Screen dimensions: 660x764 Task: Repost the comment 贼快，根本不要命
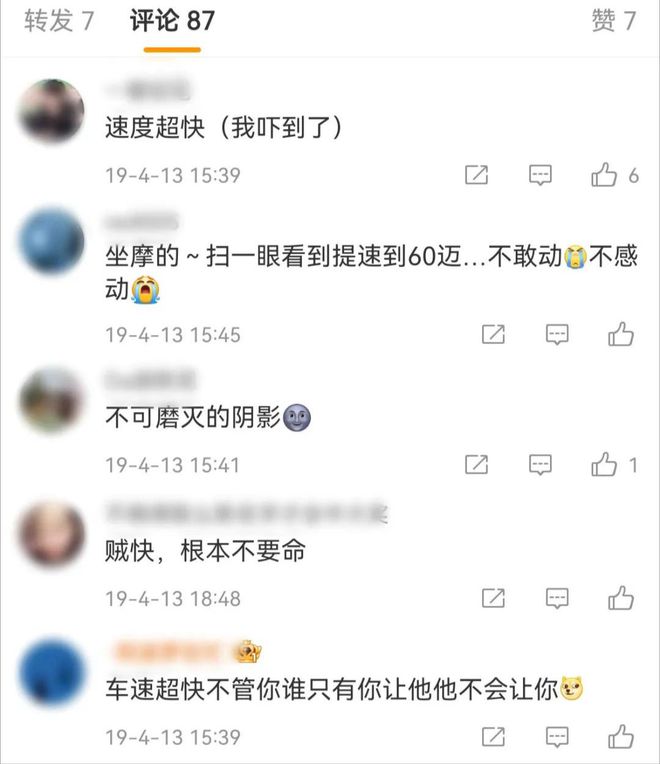tap(493, 598)
